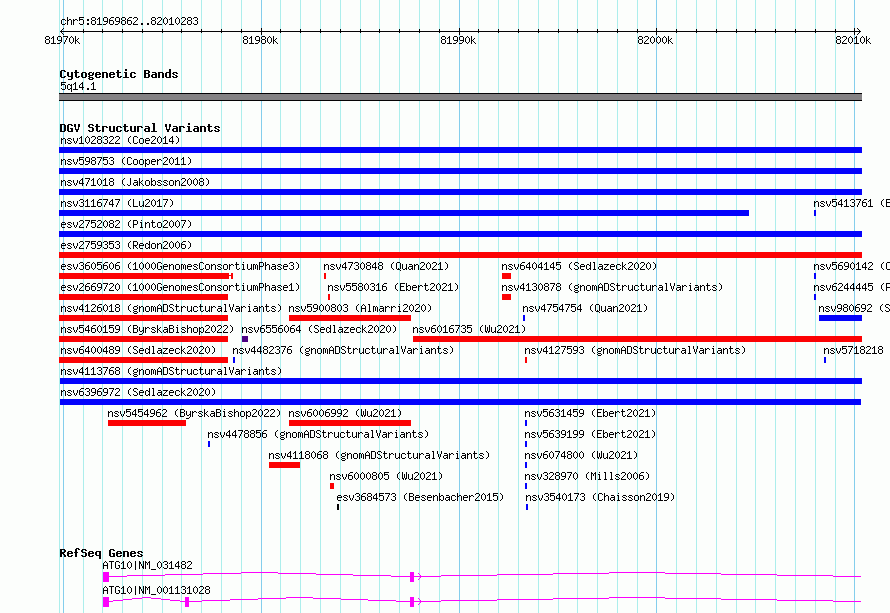Image resolution: width=890 pixels, height=613 pixels.
Task: Click the red bar under nsv4118068
Action: (284, 465)
